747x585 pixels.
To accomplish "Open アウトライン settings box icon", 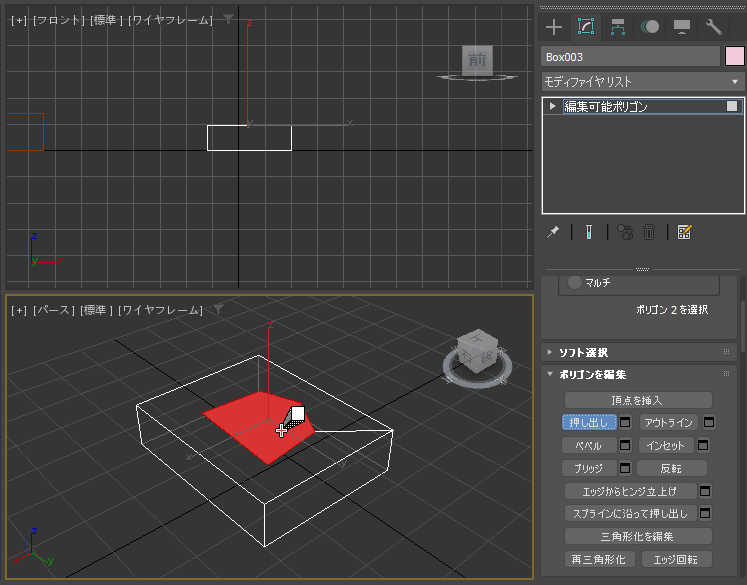I will click(x=709, y=422).
